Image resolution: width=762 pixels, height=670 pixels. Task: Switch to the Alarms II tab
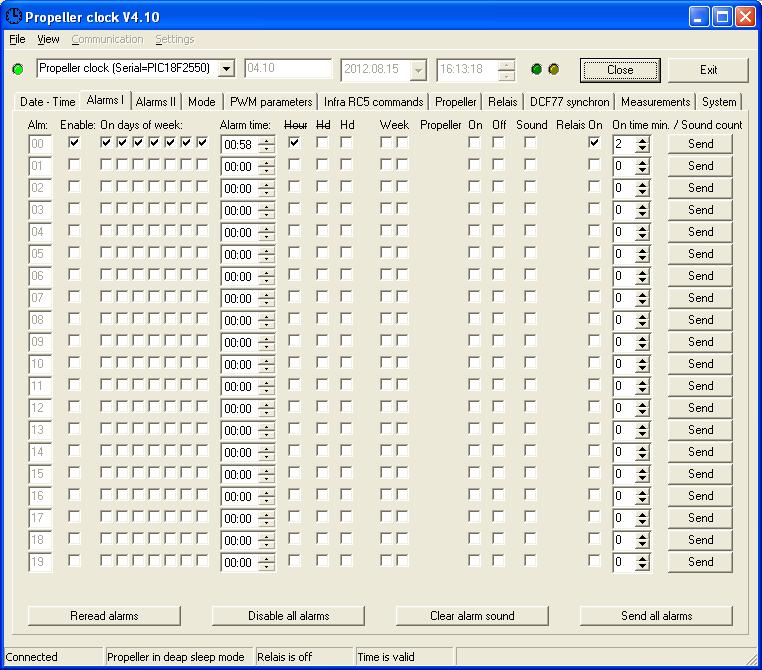click(x=156, y=102)
